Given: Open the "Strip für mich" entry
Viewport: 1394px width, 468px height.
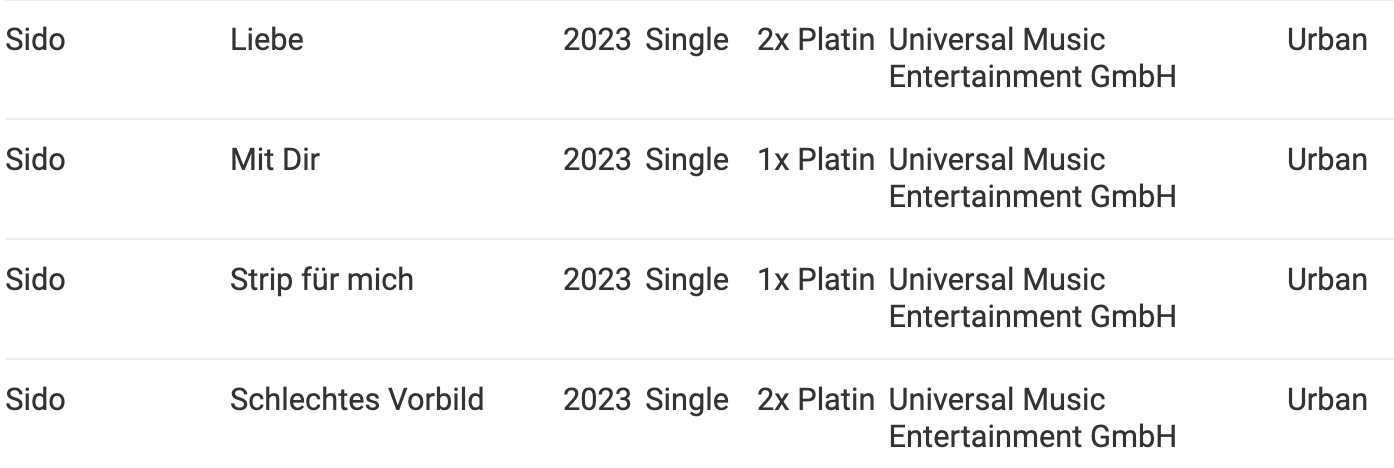Looking at the screenshot, I should pyautogui.click(x=322, y=280).
